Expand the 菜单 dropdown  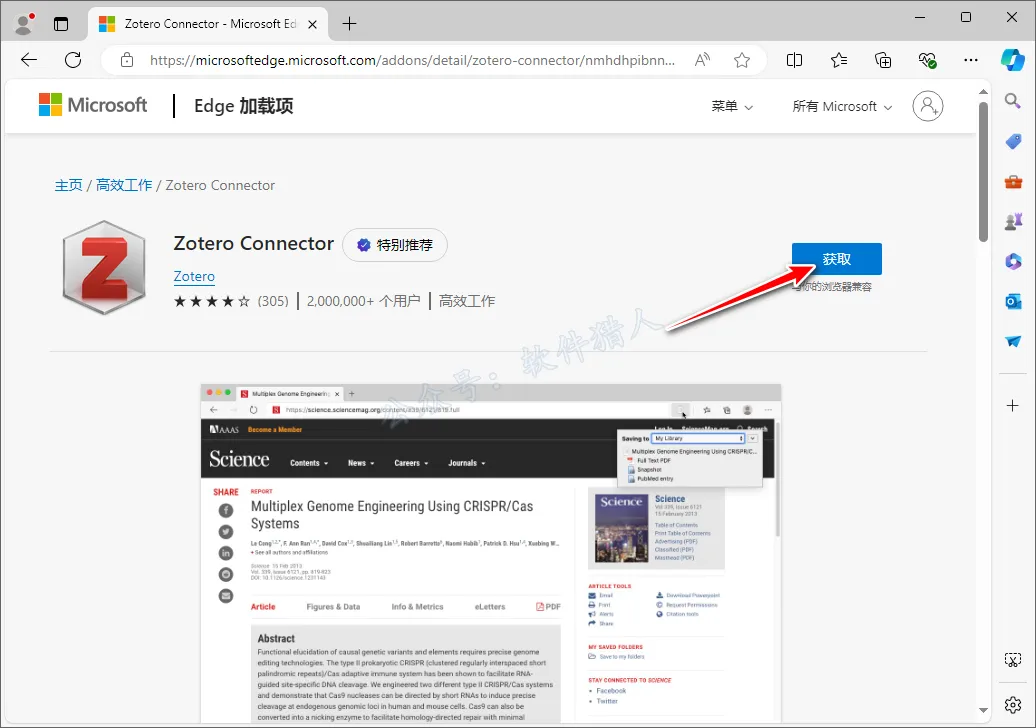point(732,106)
